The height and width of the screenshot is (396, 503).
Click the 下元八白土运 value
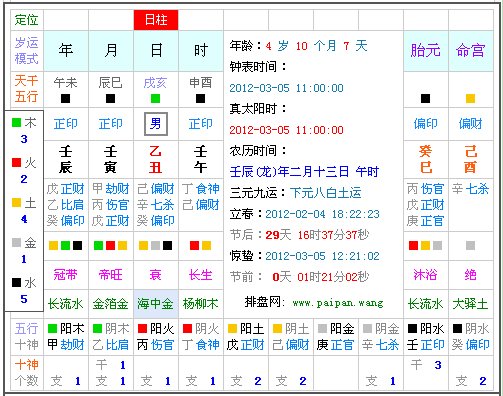coord(326,193)
